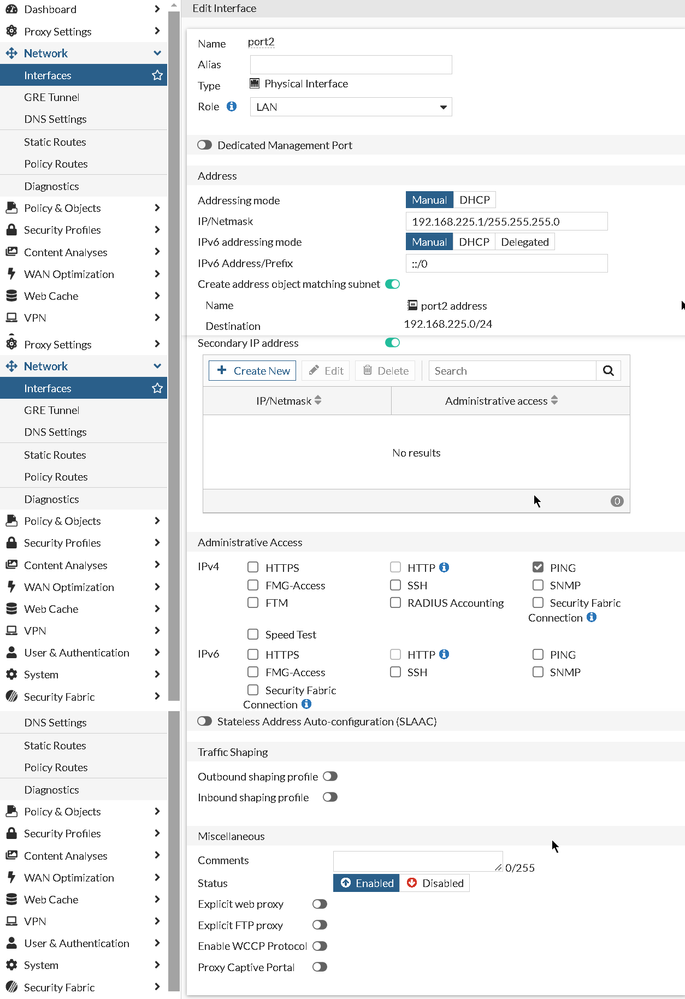Click the Create New button
This screenshot has width=685, height=999.
253,371
